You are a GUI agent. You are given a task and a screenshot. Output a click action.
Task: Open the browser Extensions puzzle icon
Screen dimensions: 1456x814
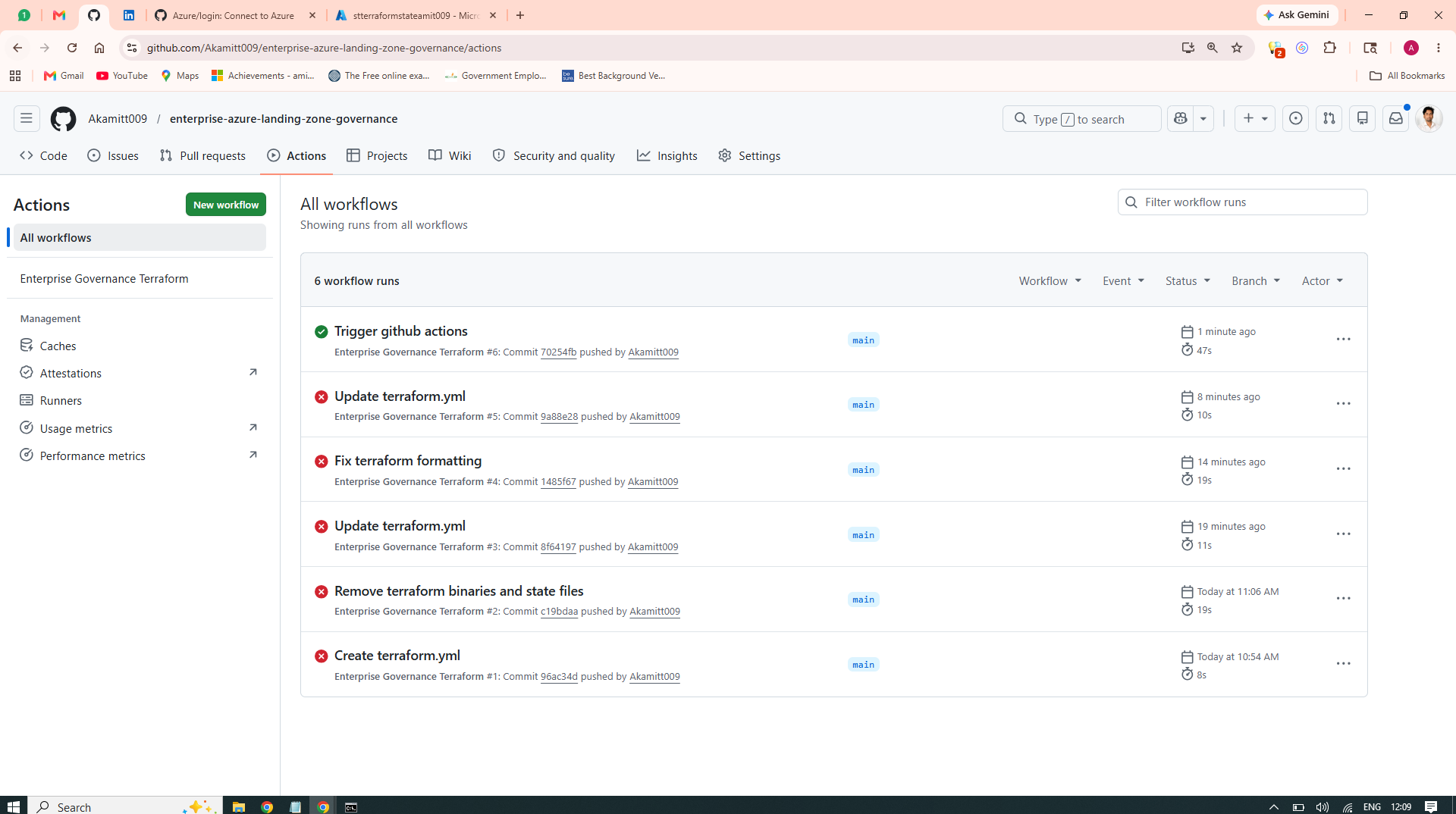pyautogui.click(x=1329, y=48)
